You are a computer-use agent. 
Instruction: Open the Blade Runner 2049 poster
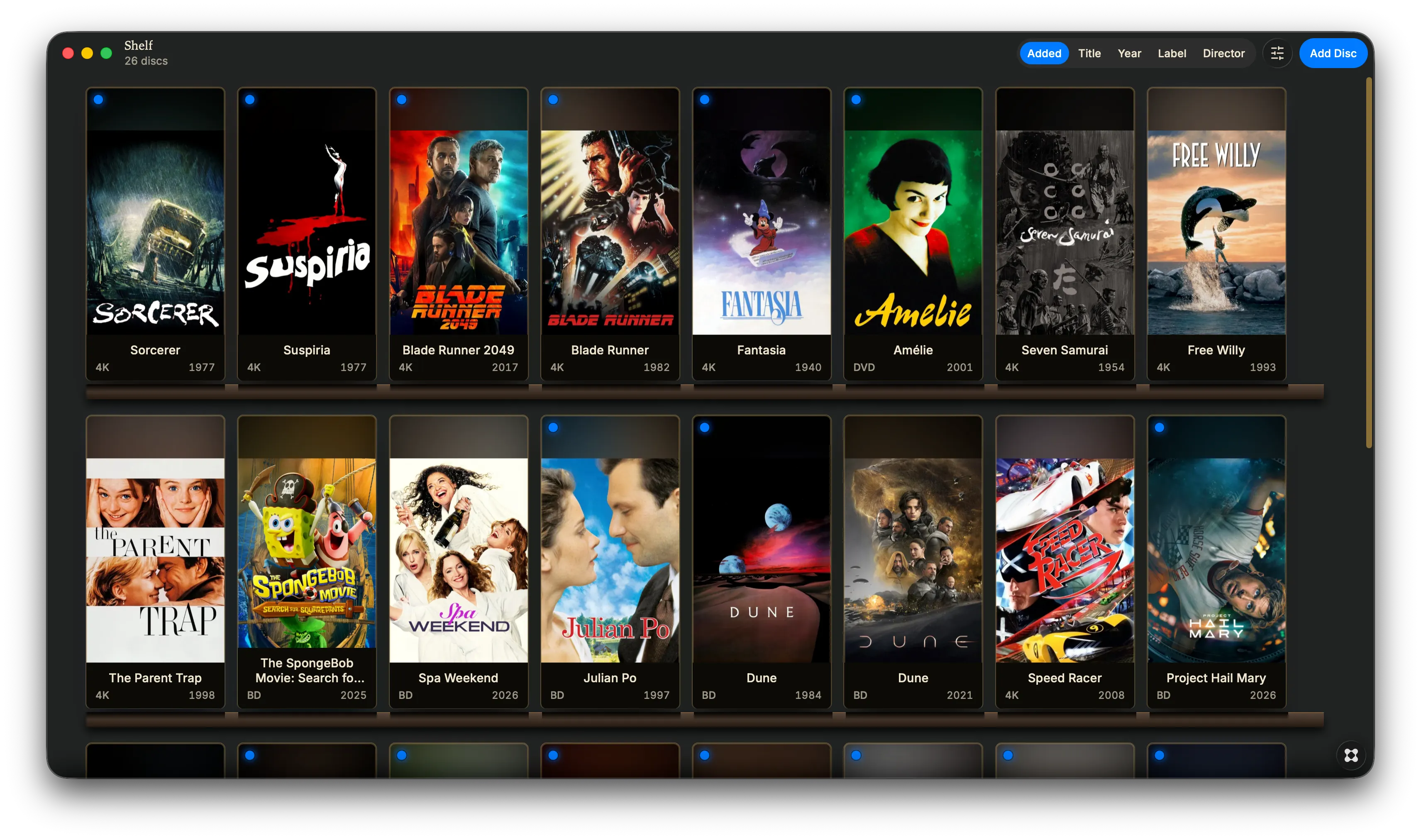459,232
